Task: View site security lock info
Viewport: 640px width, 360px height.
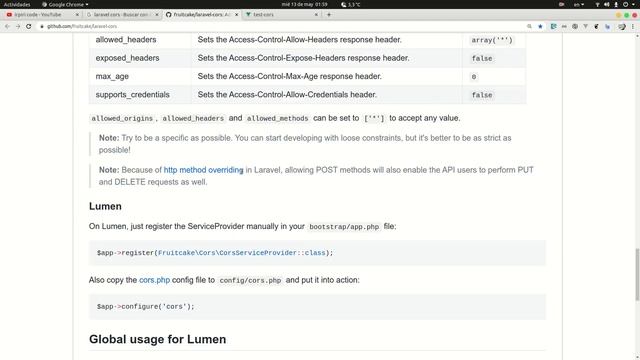Action: [42, 26]
